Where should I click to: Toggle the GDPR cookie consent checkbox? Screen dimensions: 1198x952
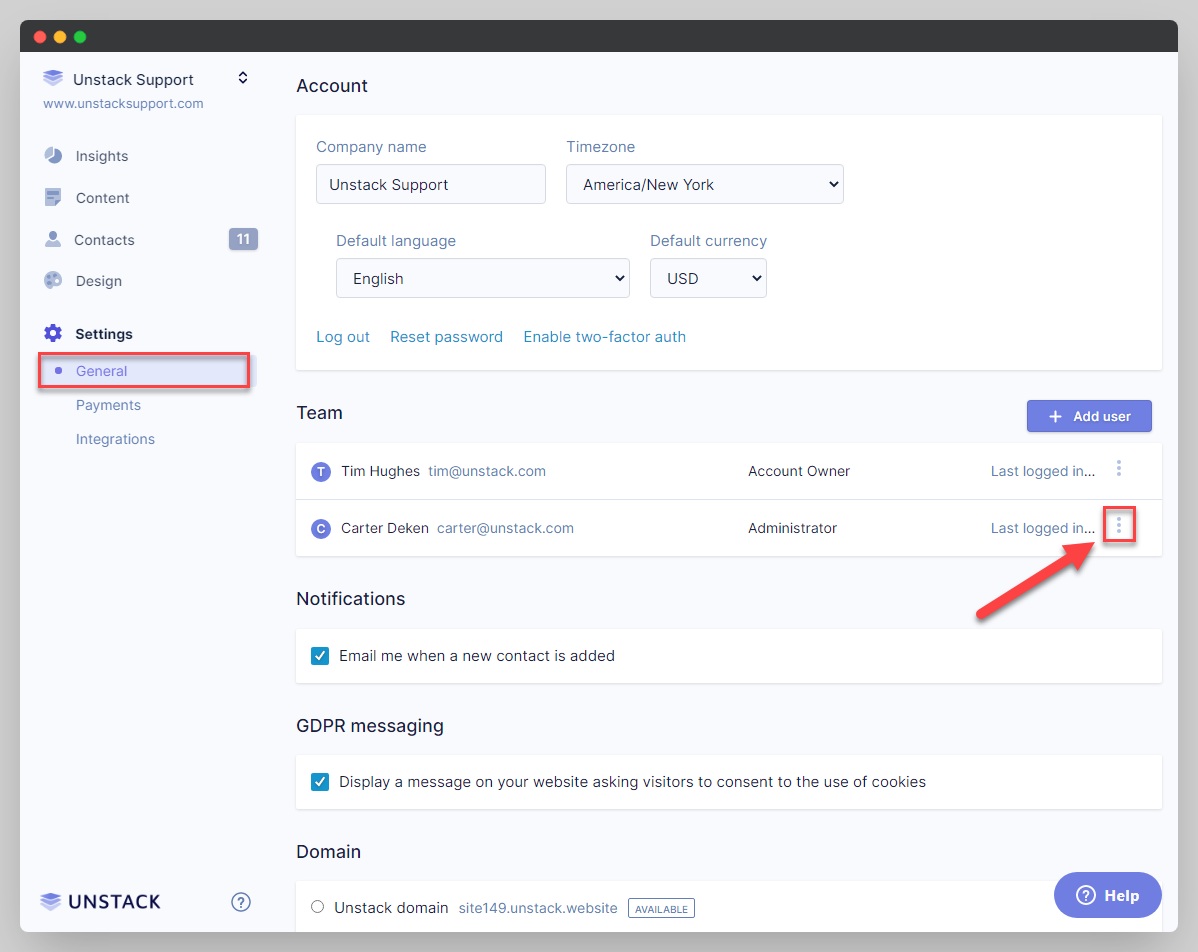coord(320,782)
